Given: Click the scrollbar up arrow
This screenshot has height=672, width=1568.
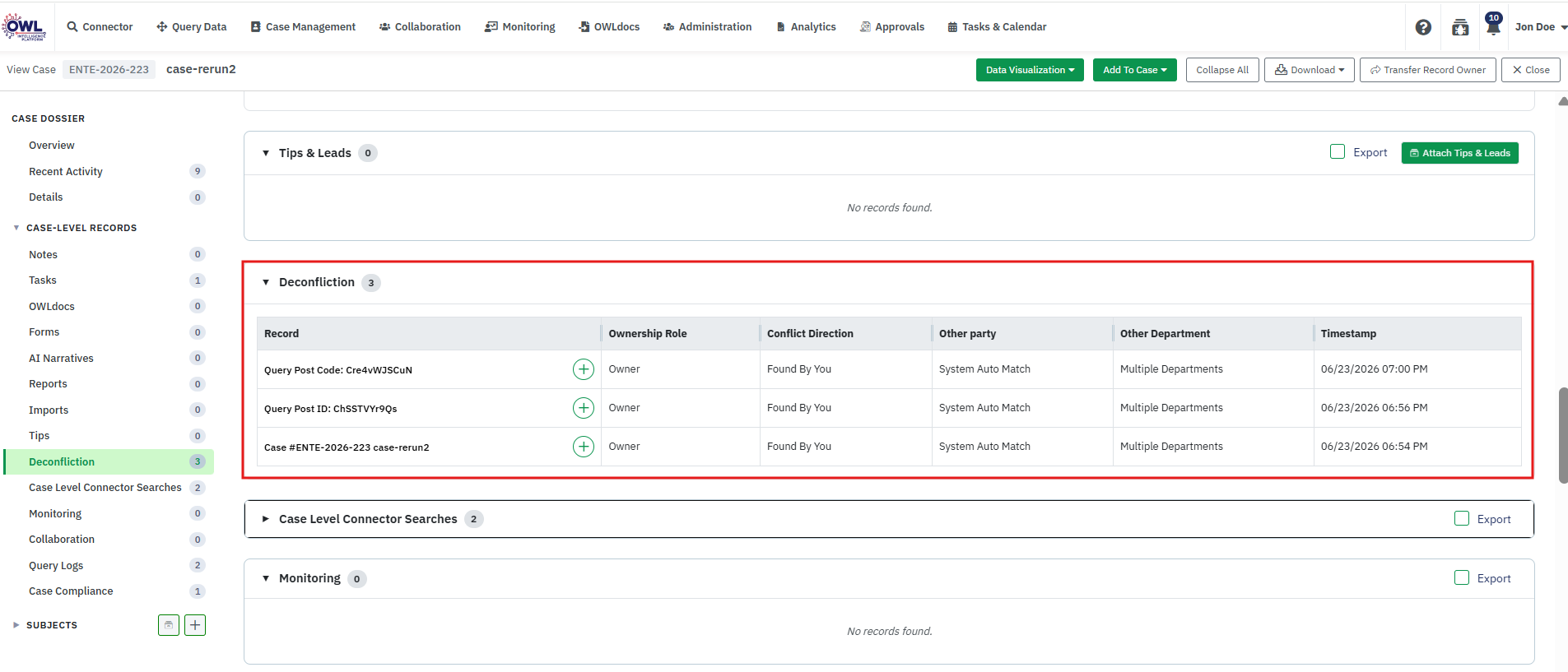Looking at the screenshot, I should [1563, 101].
